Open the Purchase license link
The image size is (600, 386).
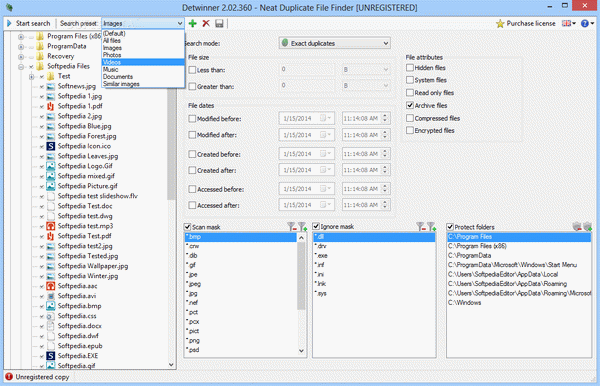coord(525,23)
